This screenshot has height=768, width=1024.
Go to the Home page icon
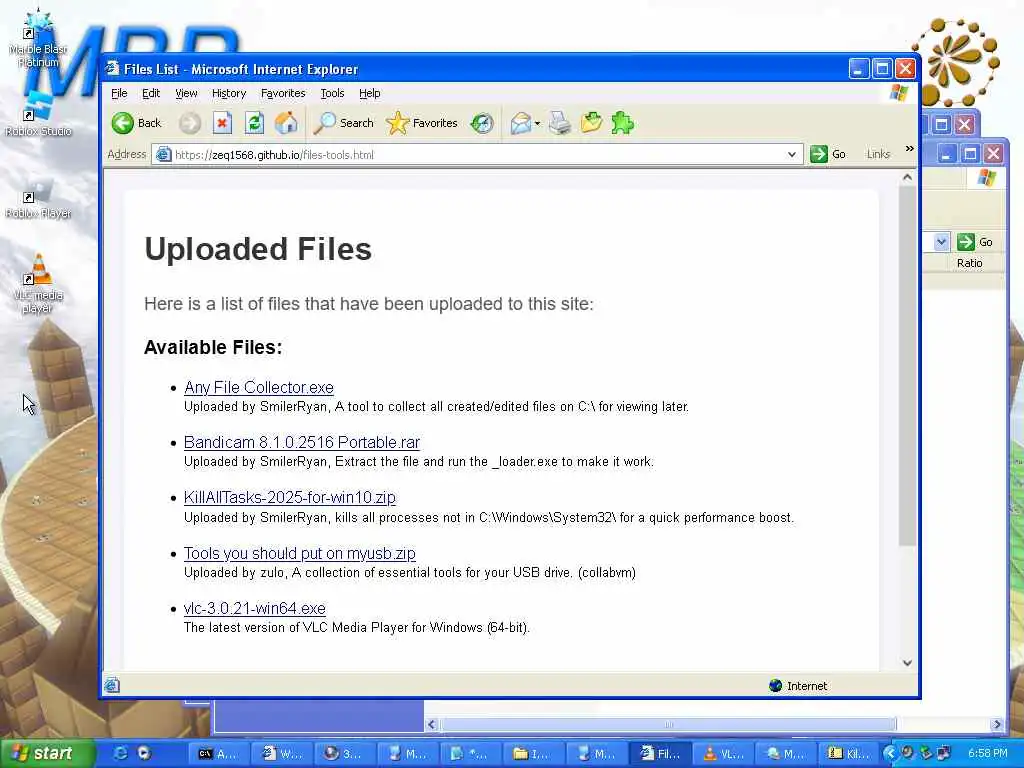[286, 123]
